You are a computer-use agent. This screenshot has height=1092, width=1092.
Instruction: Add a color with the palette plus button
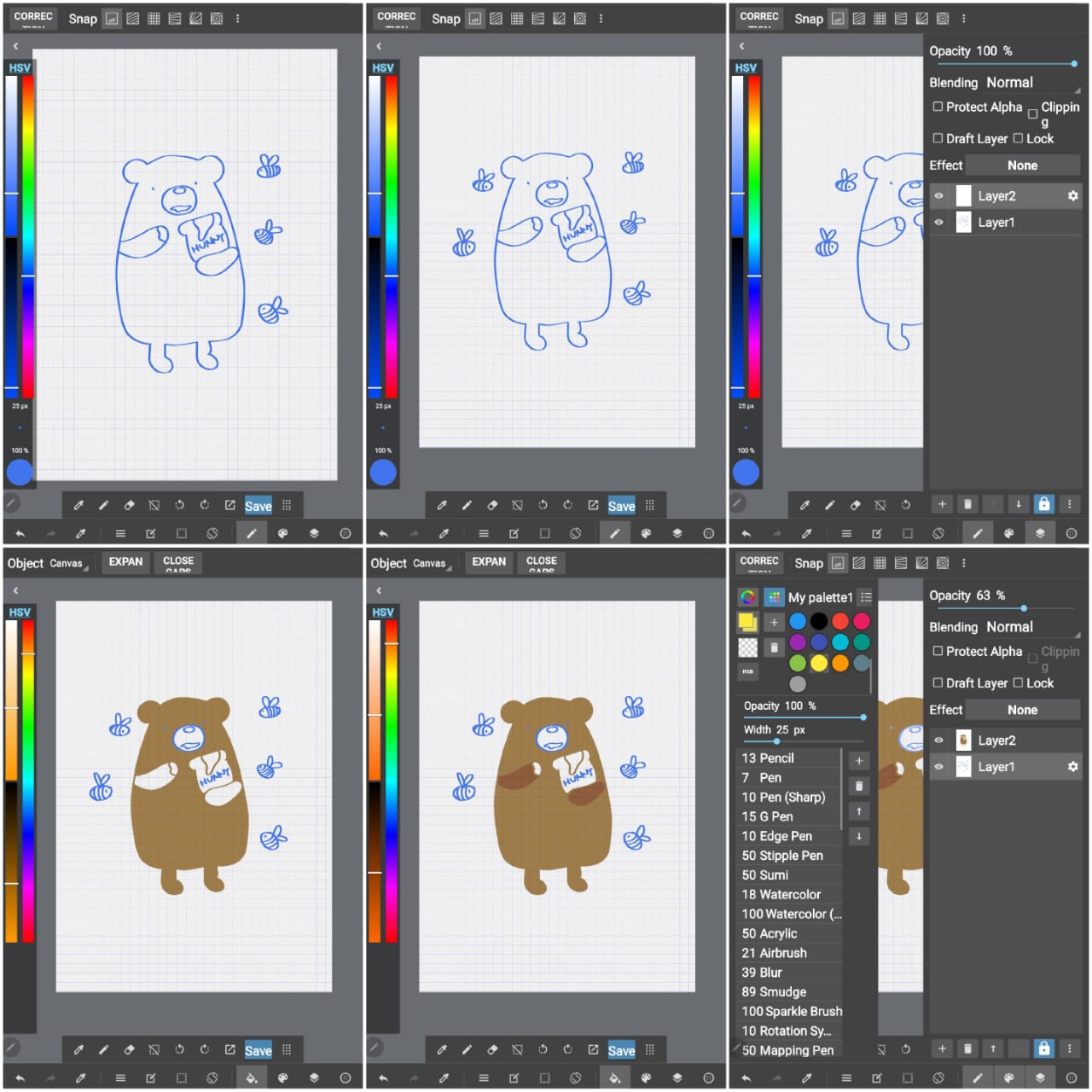pyautogui.click(x=774, y=622)
